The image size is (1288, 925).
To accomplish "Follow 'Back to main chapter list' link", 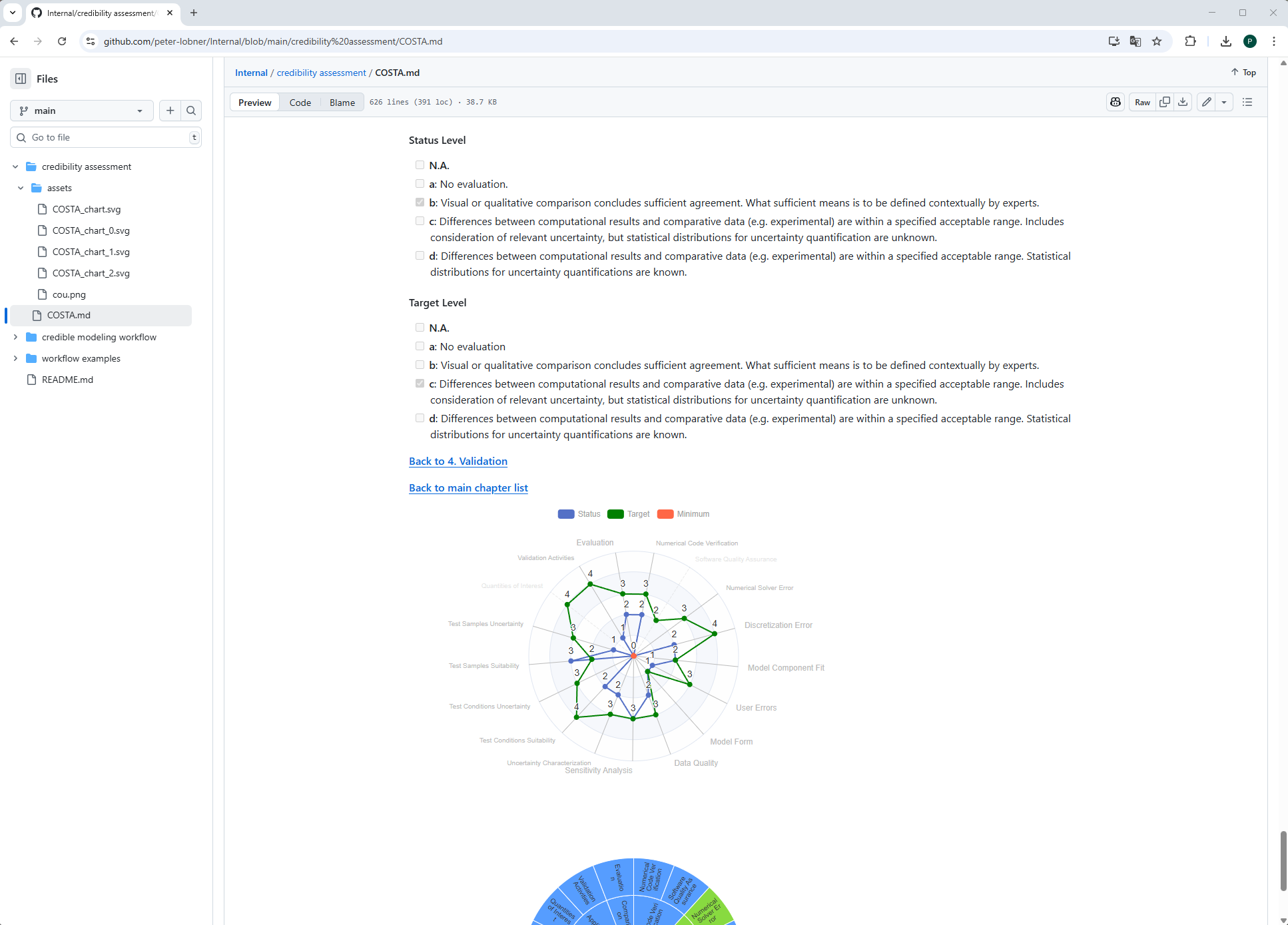I will (468, 487).
